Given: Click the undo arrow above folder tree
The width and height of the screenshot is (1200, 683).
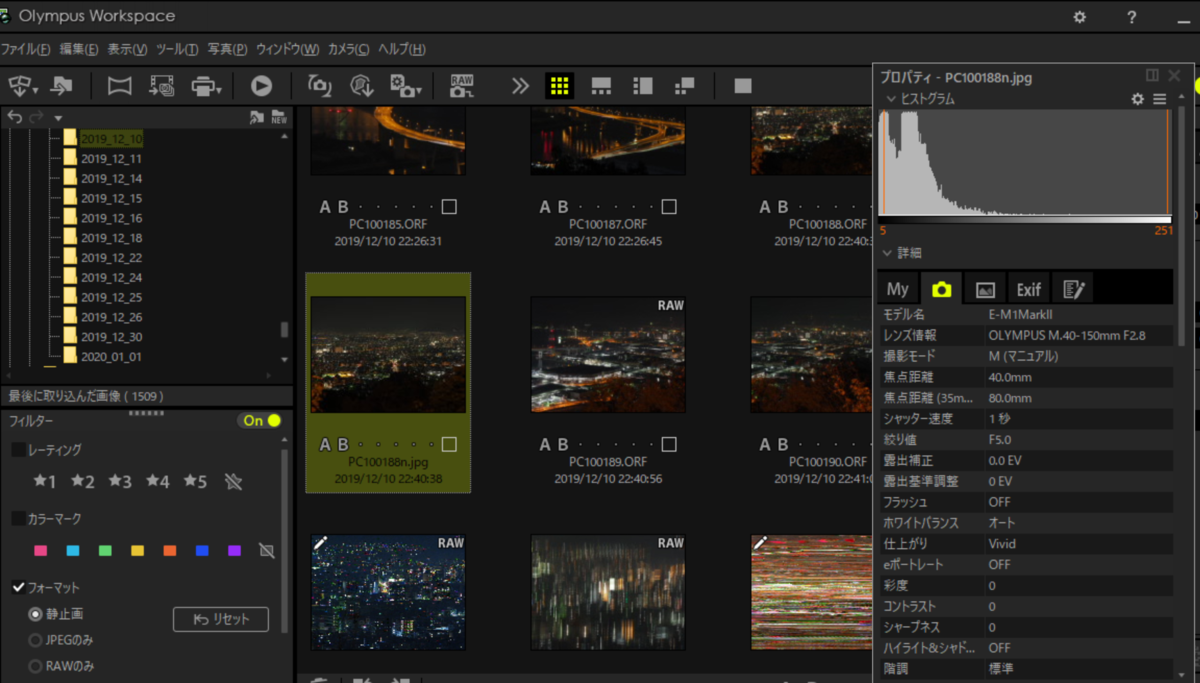Looking at the screenshot, I should (15, 117).
